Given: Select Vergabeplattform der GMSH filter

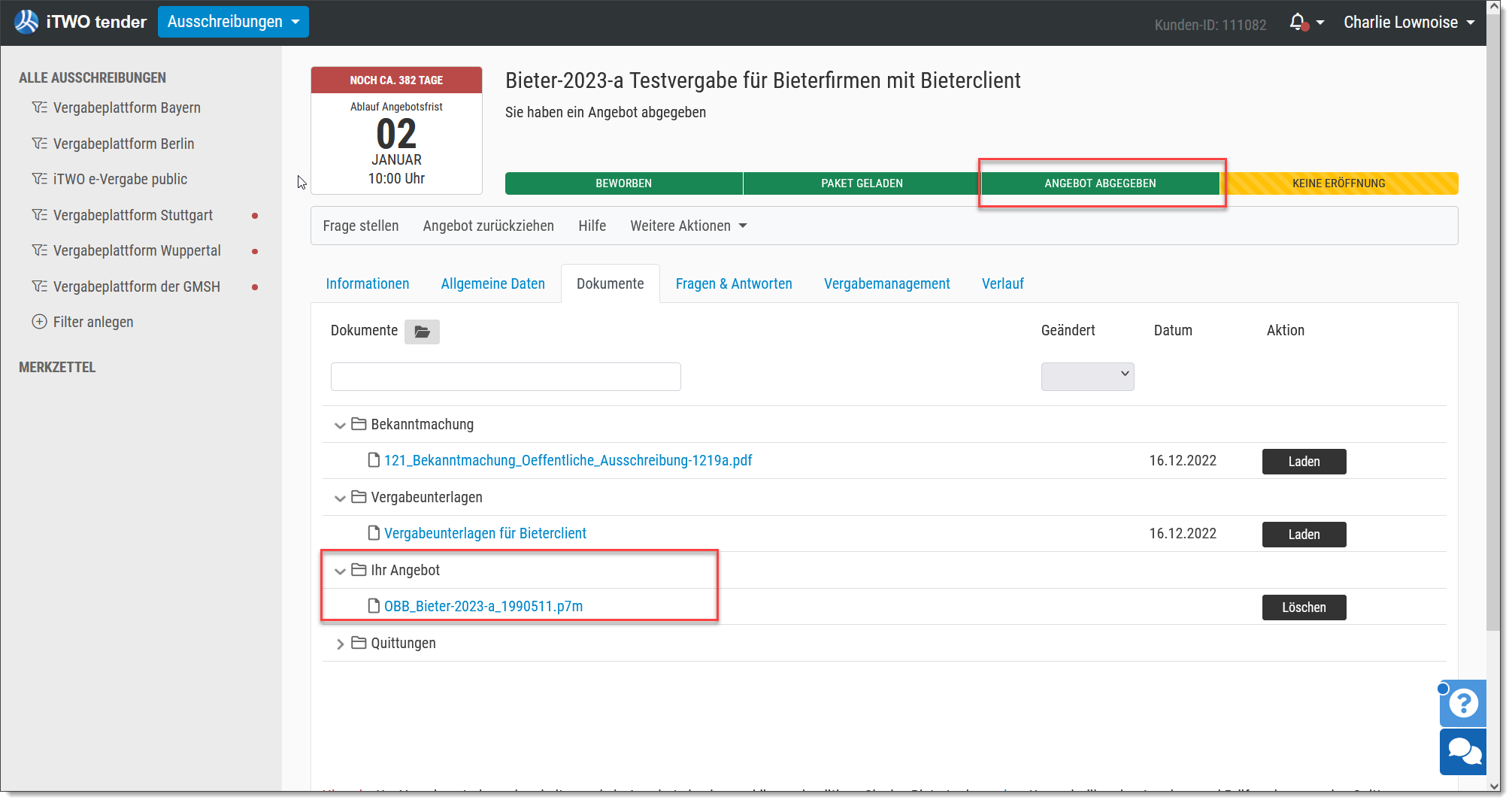Looking at the screenshot, I should pos(137,286).
